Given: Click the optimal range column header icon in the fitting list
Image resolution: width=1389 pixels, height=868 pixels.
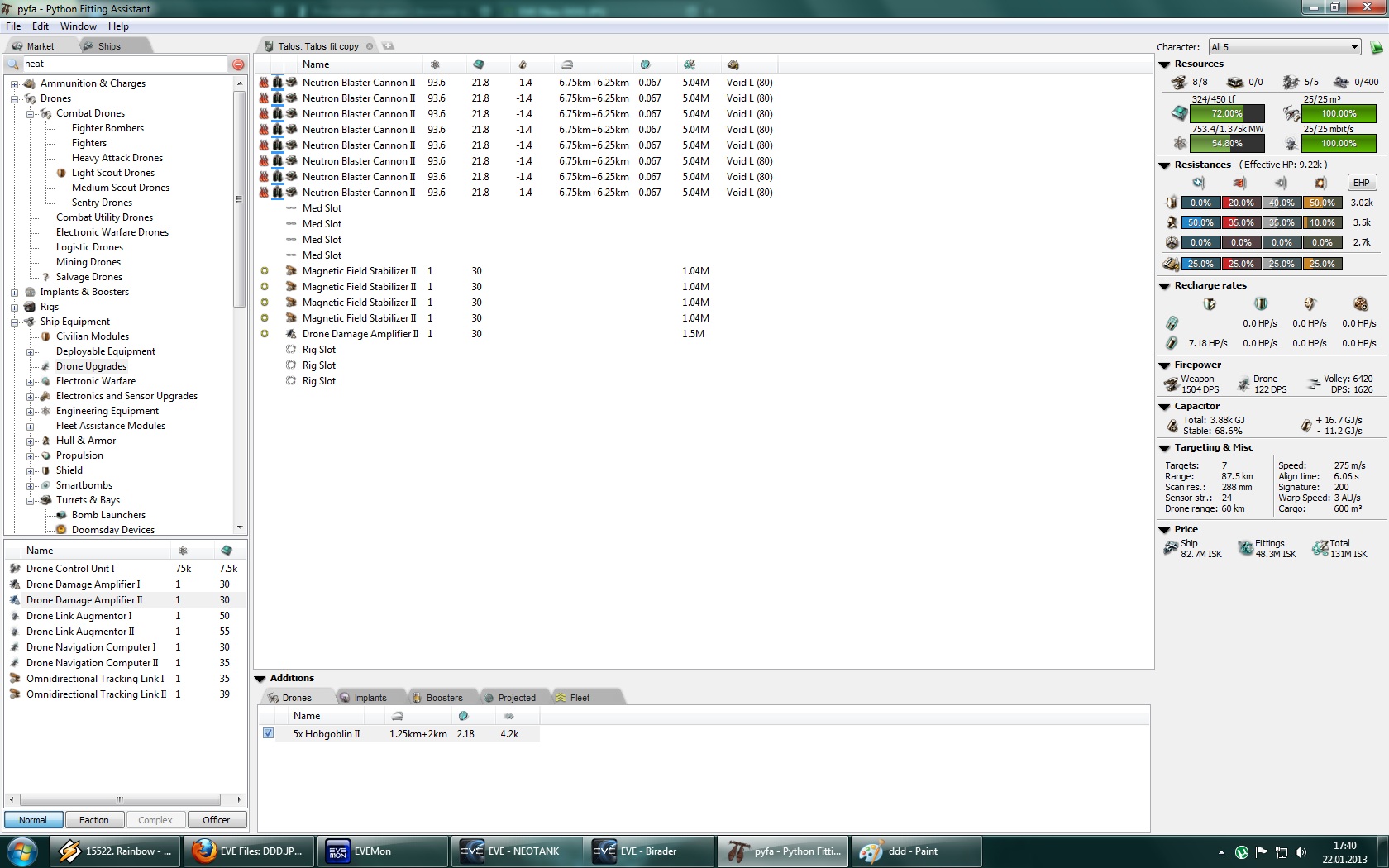Looking at the screenshot, I should coord(567,64).
